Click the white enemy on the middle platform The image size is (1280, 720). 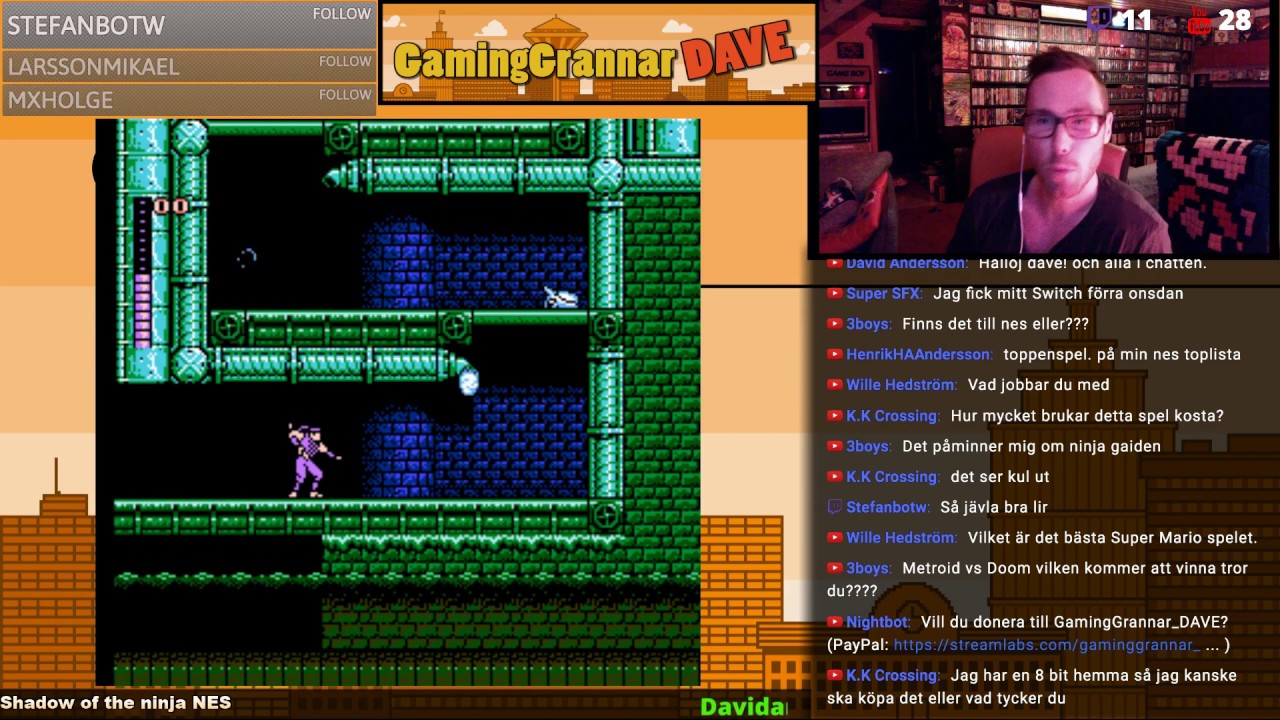click(560, 296)
